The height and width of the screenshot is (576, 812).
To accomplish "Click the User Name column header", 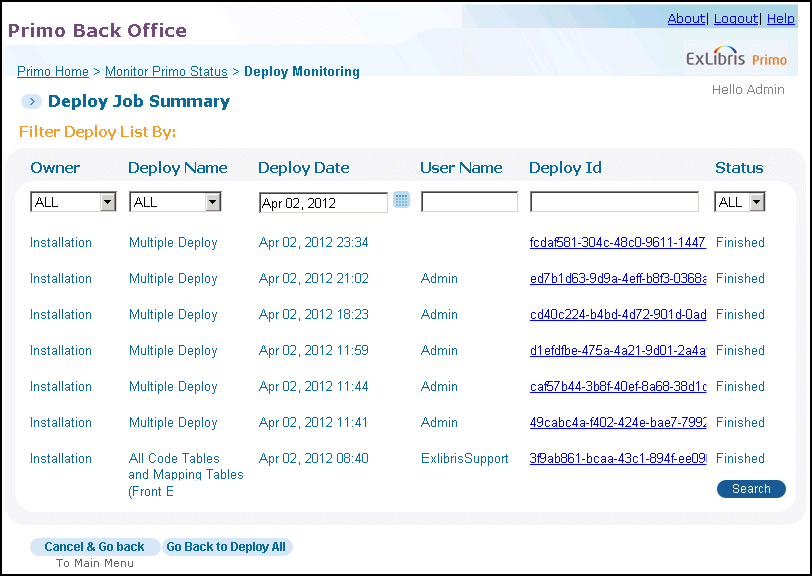I will (461, 168).
